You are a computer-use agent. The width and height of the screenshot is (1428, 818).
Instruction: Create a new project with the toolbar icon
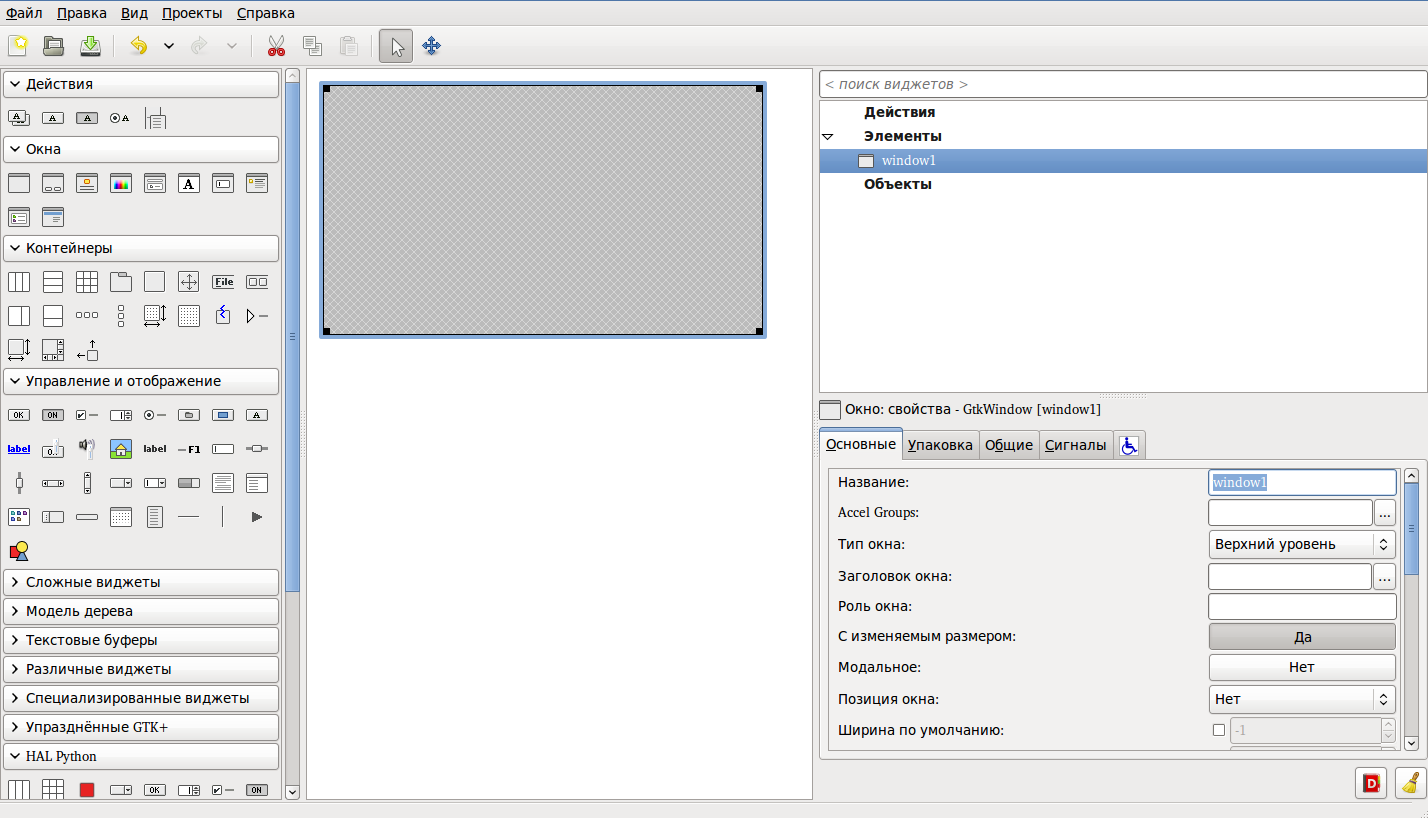[18, 46]
